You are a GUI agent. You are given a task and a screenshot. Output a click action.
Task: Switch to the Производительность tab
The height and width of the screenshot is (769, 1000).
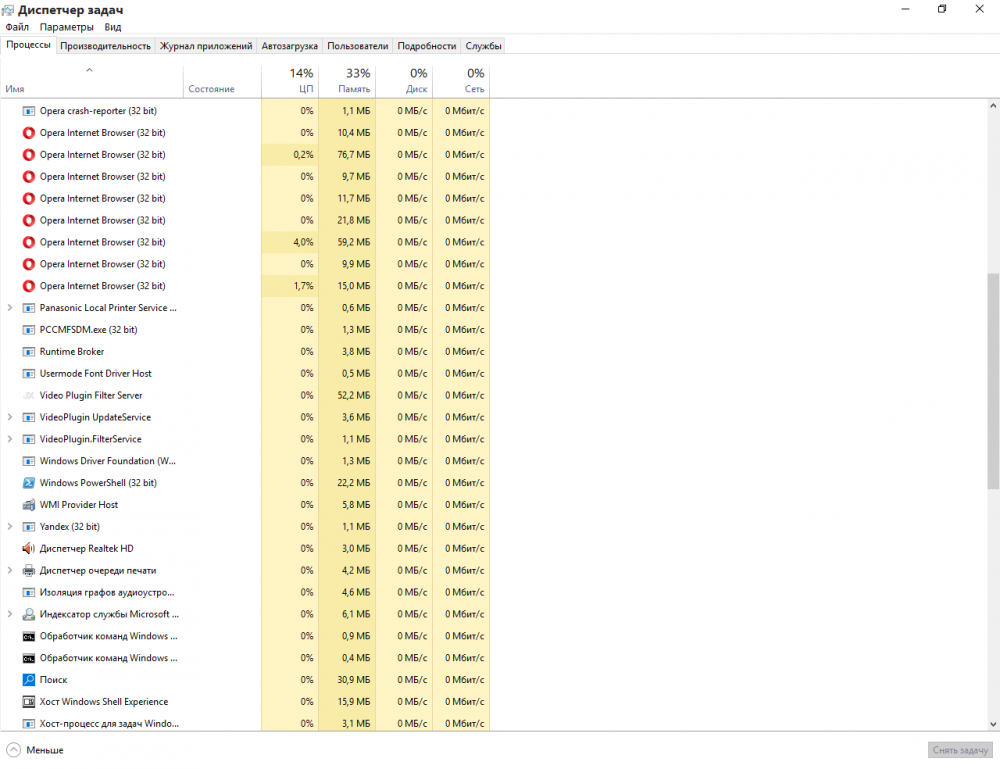pyautogui.click(x=105, y=46)
